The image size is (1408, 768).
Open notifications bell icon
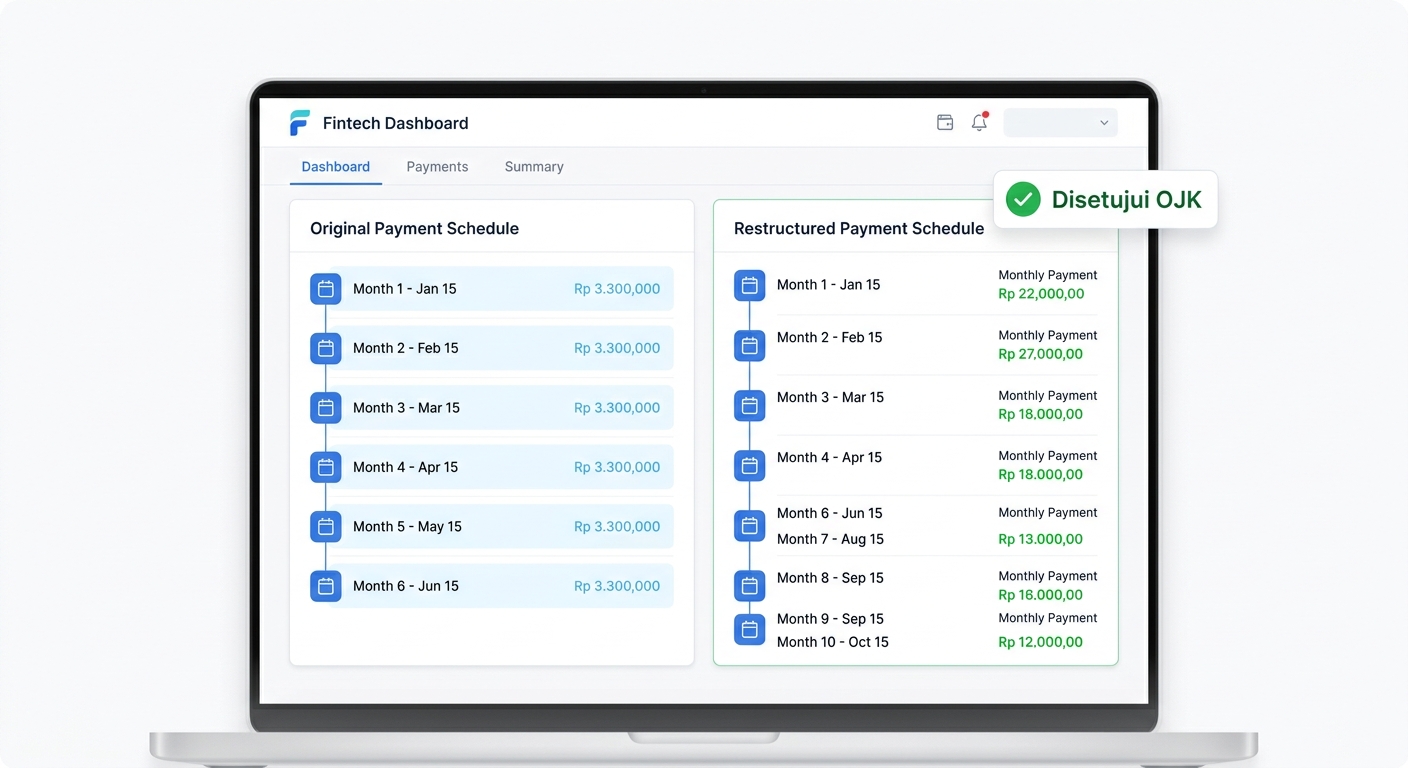[x=980, y=122]
